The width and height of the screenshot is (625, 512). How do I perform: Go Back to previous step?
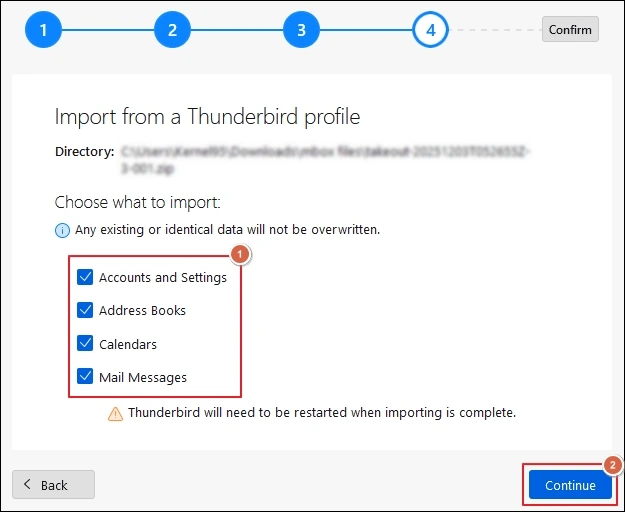[x=53, y=485]
